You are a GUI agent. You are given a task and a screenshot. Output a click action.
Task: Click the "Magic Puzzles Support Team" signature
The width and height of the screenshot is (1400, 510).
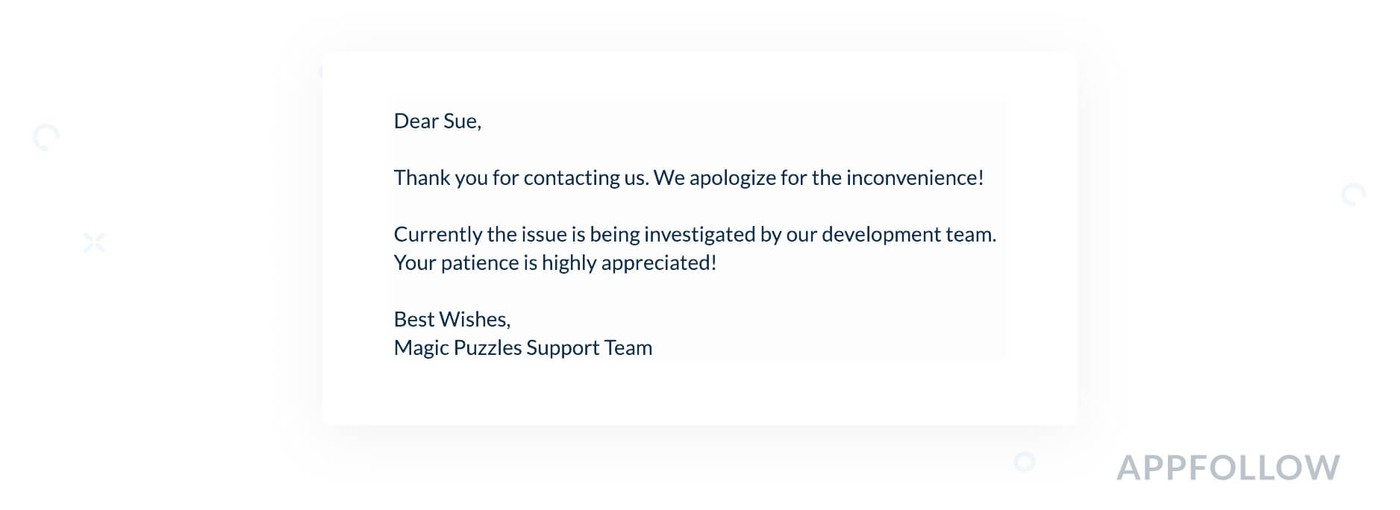(523, 348)
